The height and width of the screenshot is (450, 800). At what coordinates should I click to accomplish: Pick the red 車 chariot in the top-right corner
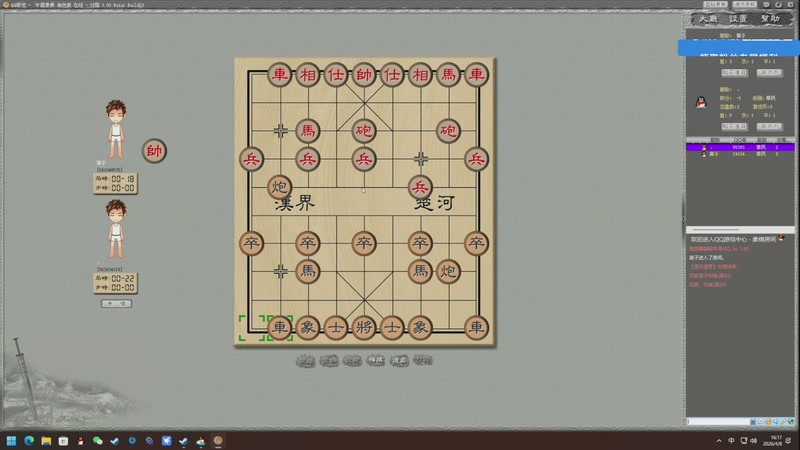coord(477,75)
